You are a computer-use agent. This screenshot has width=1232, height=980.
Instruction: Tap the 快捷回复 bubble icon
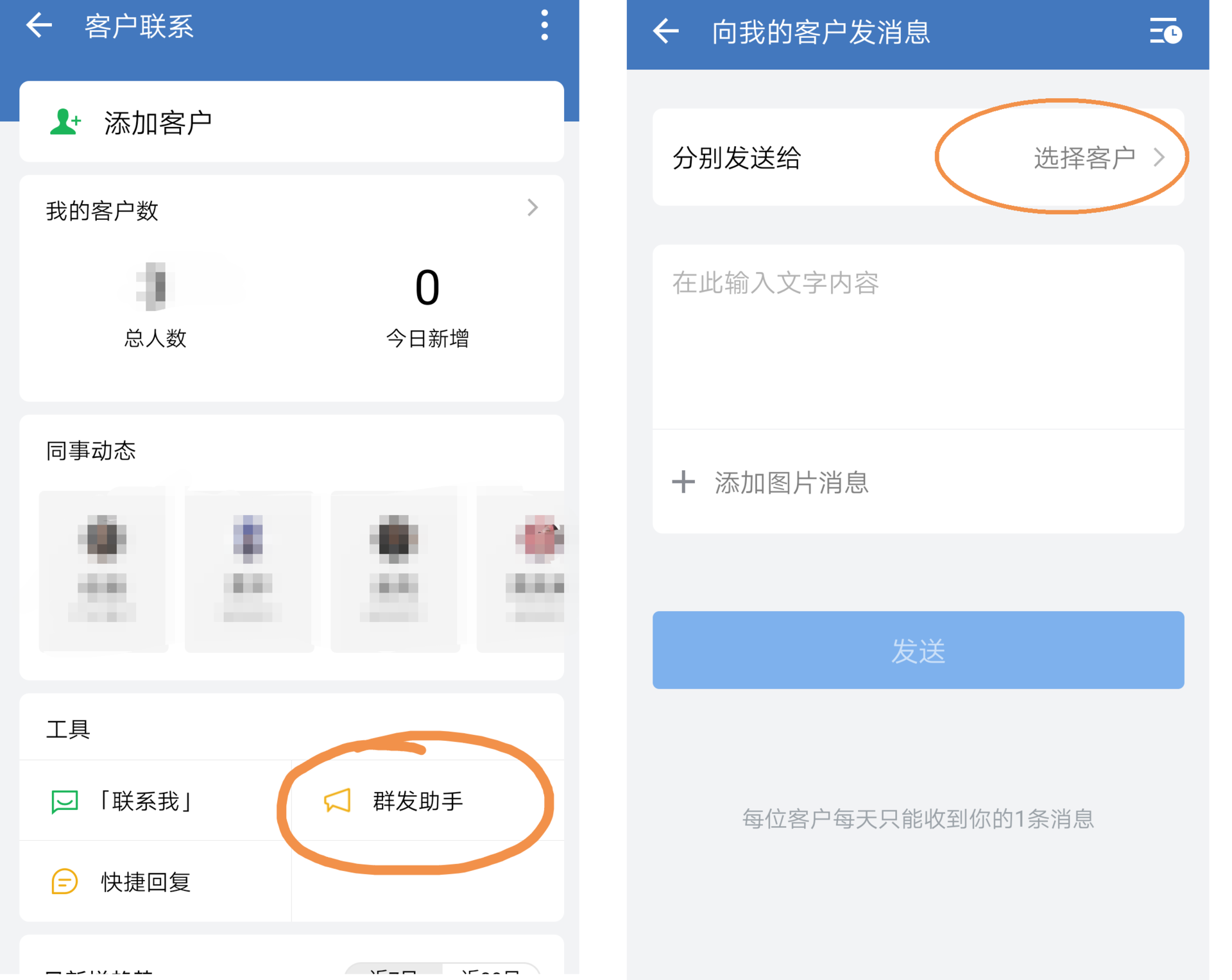point(64,881)
